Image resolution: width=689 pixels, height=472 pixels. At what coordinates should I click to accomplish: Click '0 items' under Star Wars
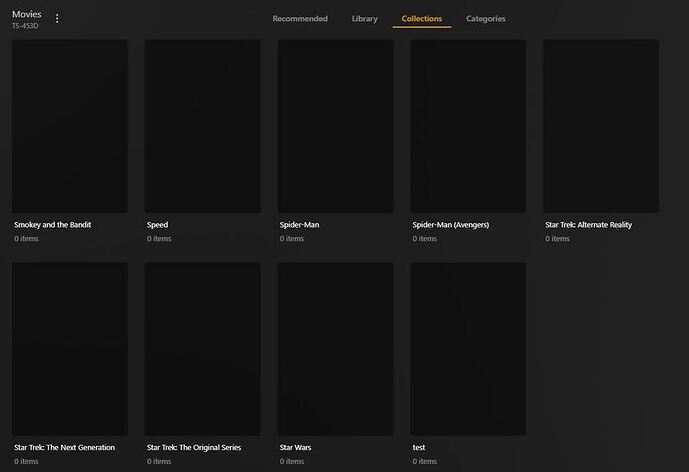[x=292, y=461]
